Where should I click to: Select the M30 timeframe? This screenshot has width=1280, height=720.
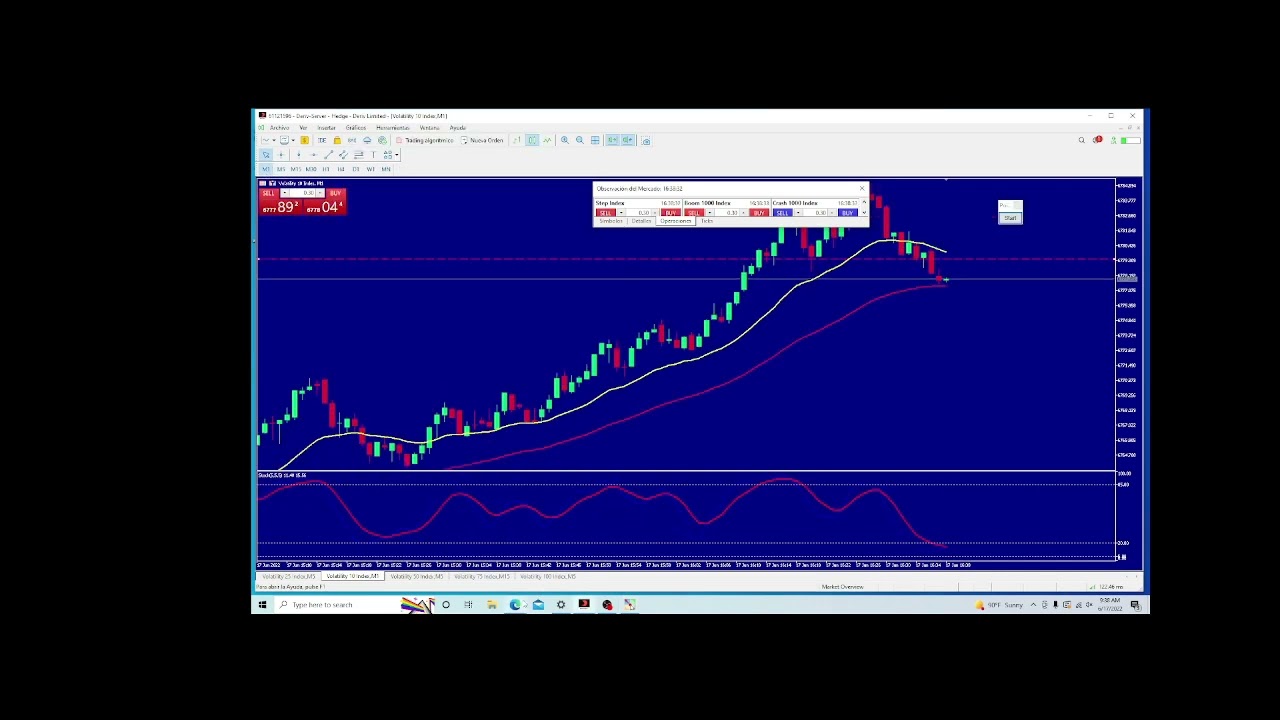(311, 169)
